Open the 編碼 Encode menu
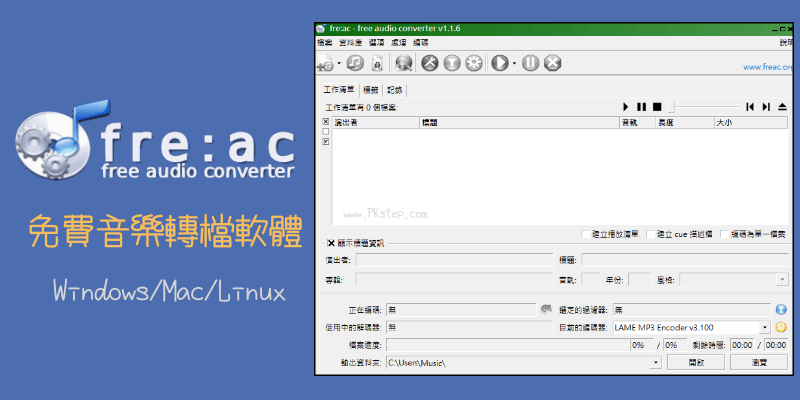 click(x=420, y=43)
